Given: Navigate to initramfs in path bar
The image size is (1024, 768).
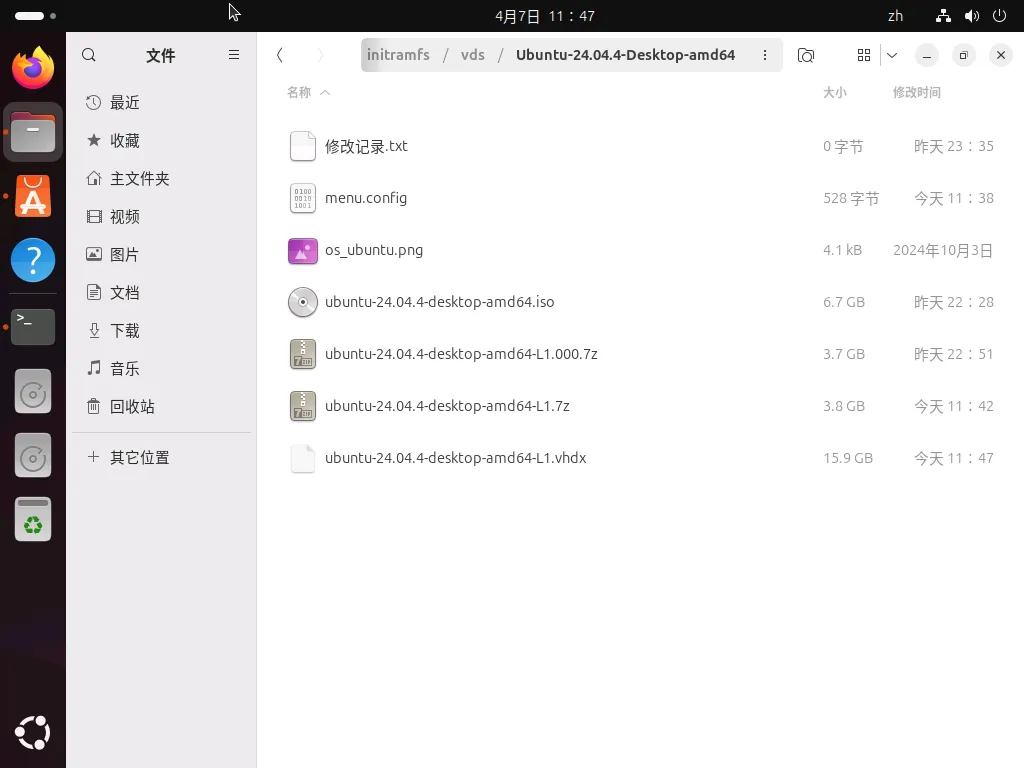Looking at the screenshot, I should [x=398, y=55].
